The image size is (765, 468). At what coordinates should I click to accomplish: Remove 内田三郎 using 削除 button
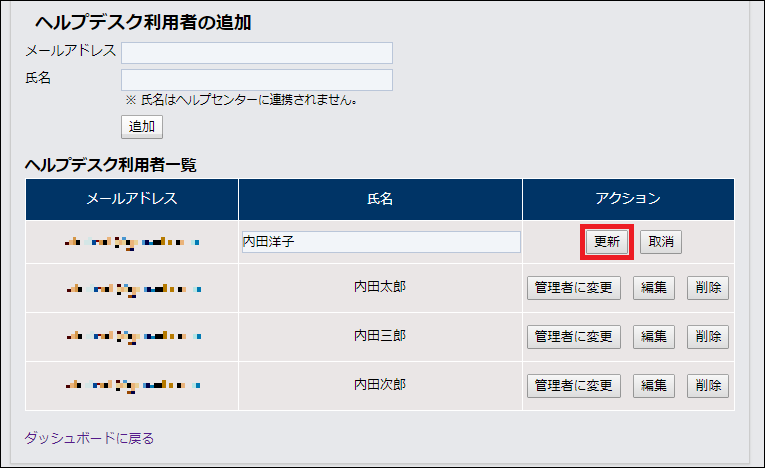click(x=707, y=337)
